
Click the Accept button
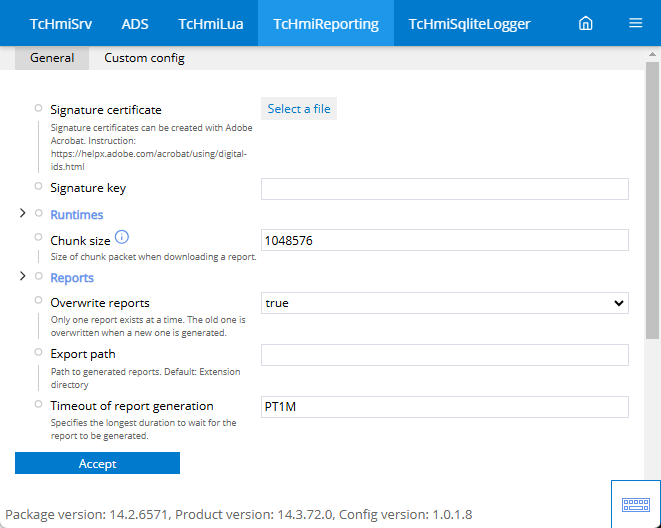click(97, 463)
